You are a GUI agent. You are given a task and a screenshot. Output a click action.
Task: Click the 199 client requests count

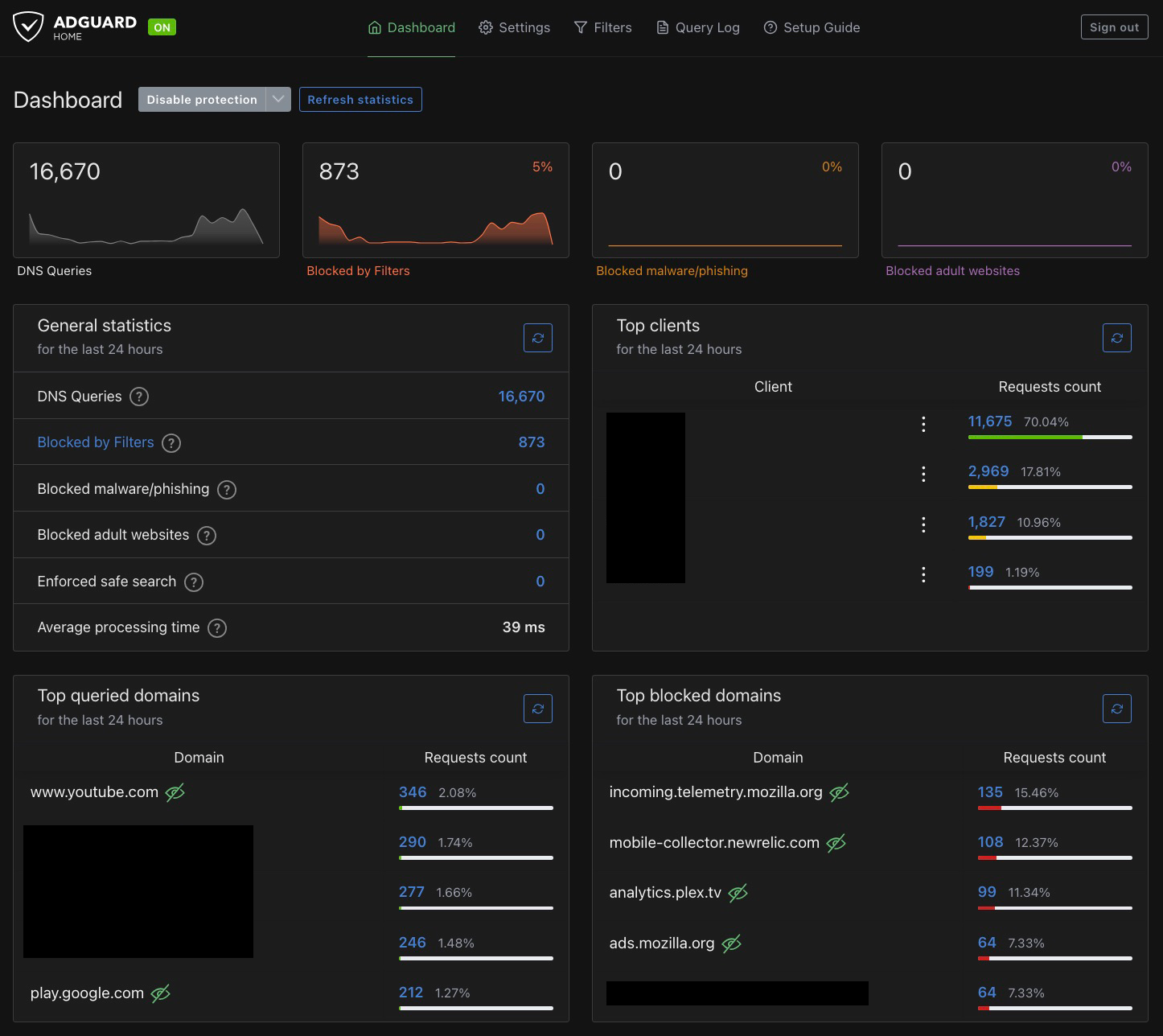point(981,572)
